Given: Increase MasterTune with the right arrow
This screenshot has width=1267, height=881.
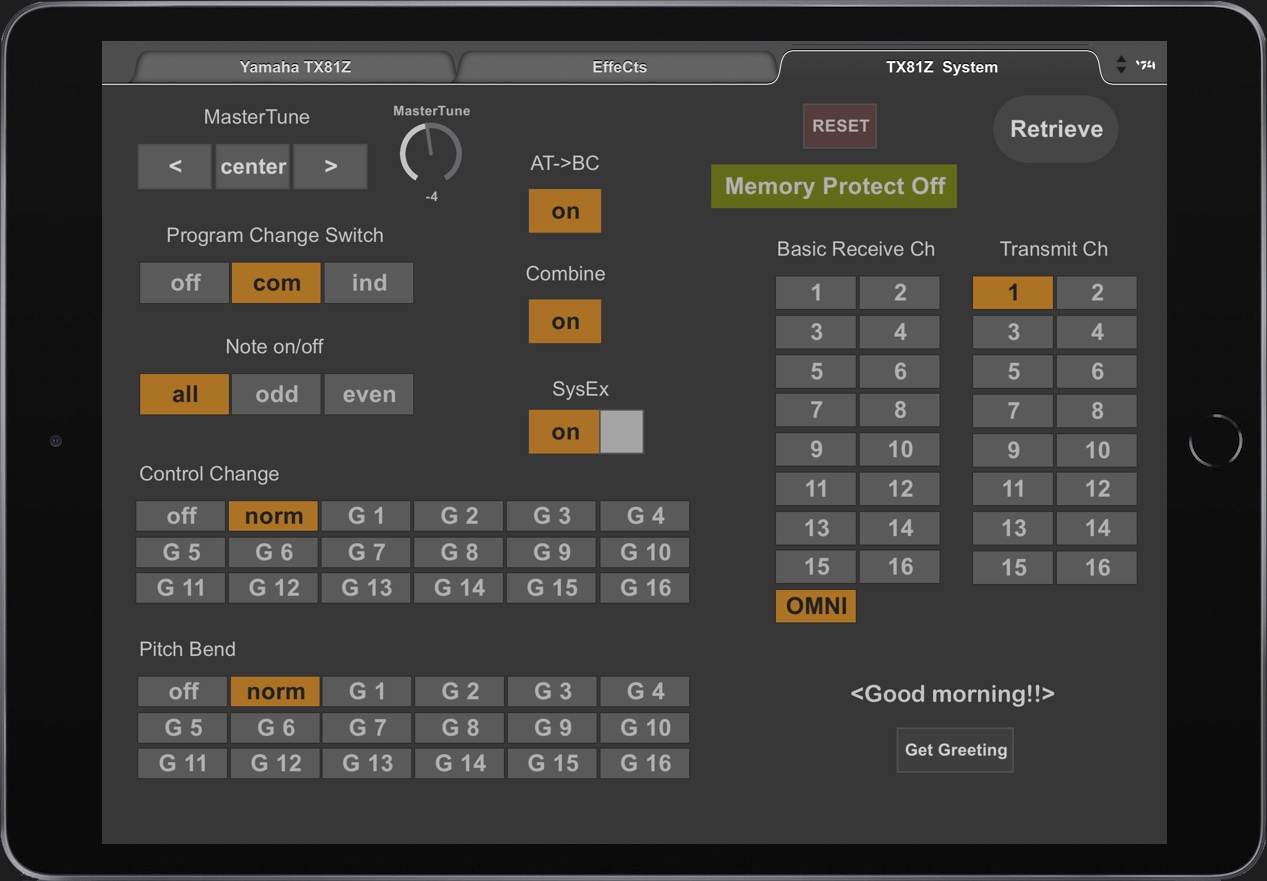Looking at the screenshot, I should point(330,166).
